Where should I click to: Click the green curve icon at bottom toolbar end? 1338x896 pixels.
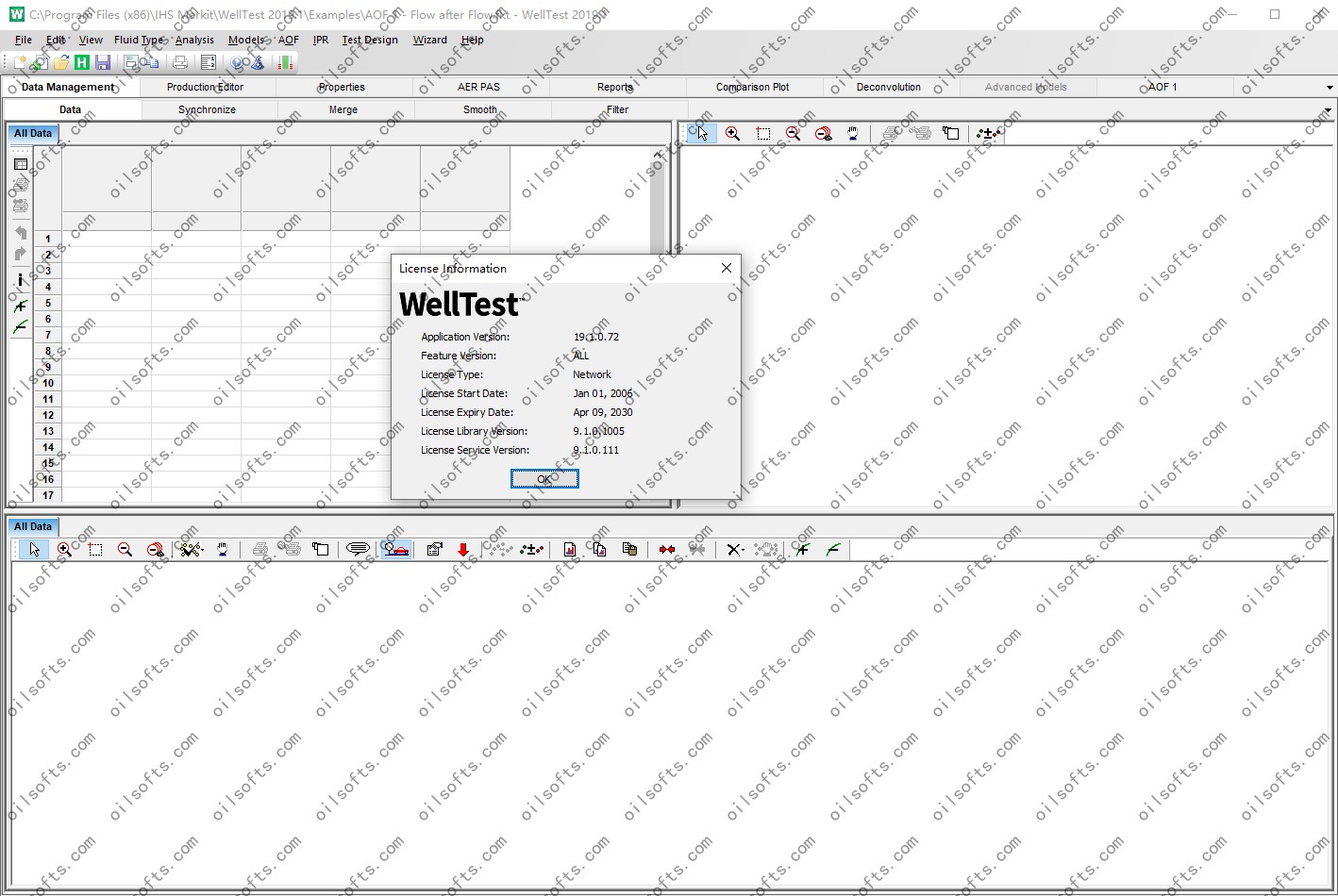click(x=832, y=549)
